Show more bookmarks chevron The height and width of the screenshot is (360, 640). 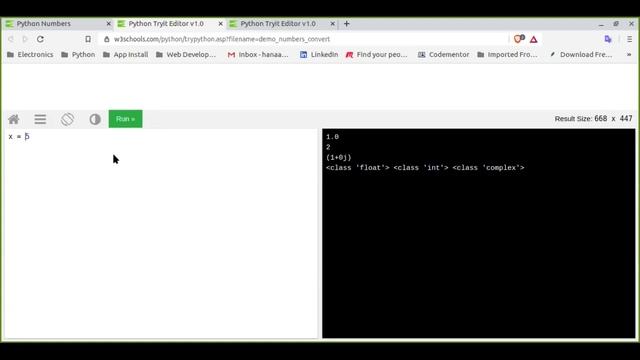click(x=629, y=55)
